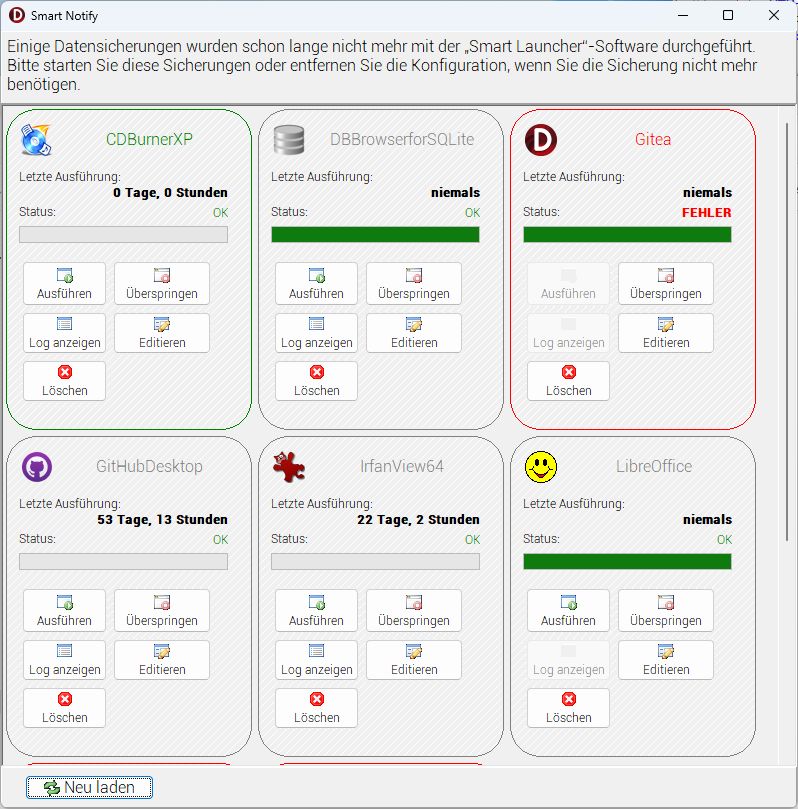This screenshot has height=809, width=798.
Task: Click the Smart Notify title bar logo
Action: pyautogui.click(x=17, y=15)
